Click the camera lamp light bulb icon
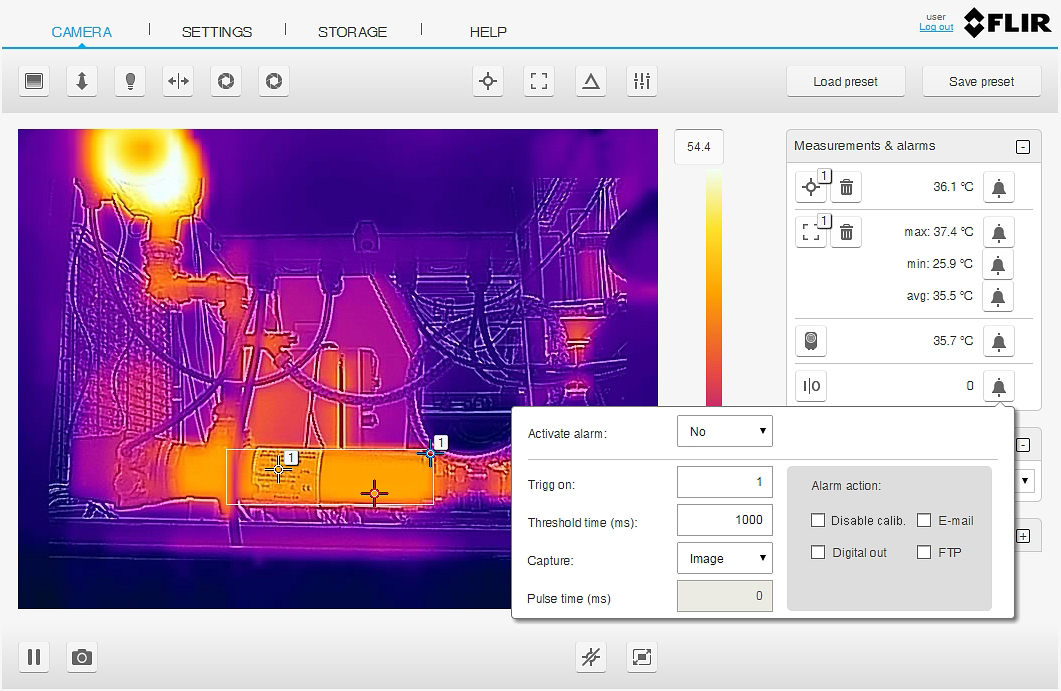The height and width of the screenshot is (691, 1061). tap(130, 82)
